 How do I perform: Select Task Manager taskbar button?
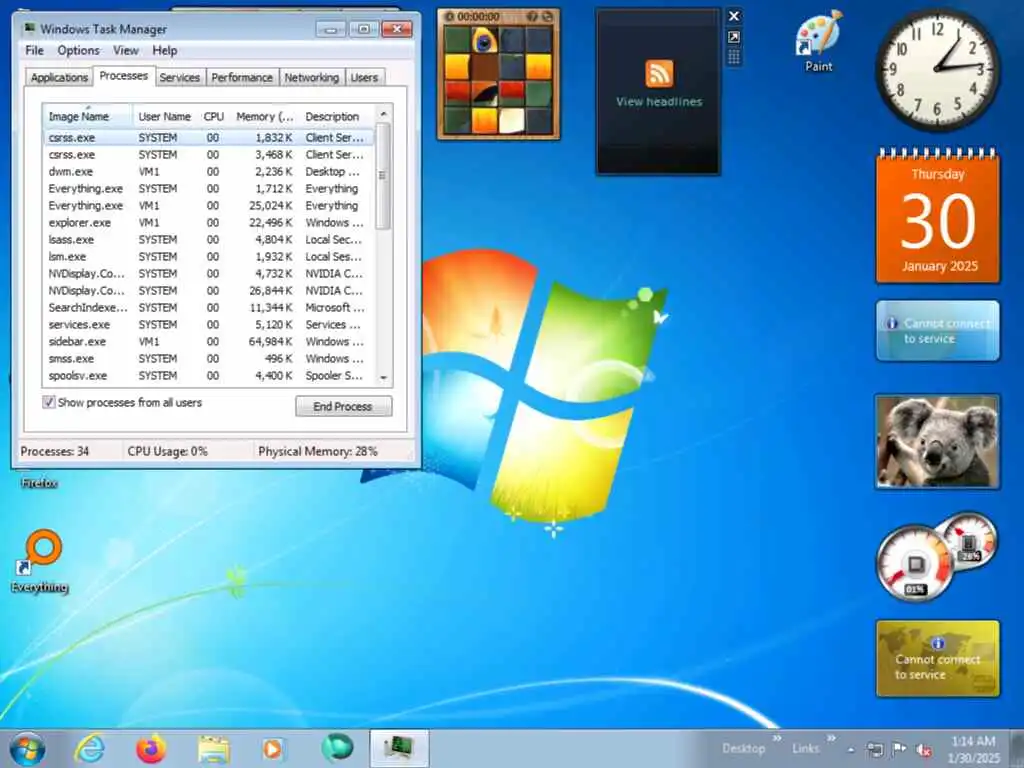click(400, 748)
